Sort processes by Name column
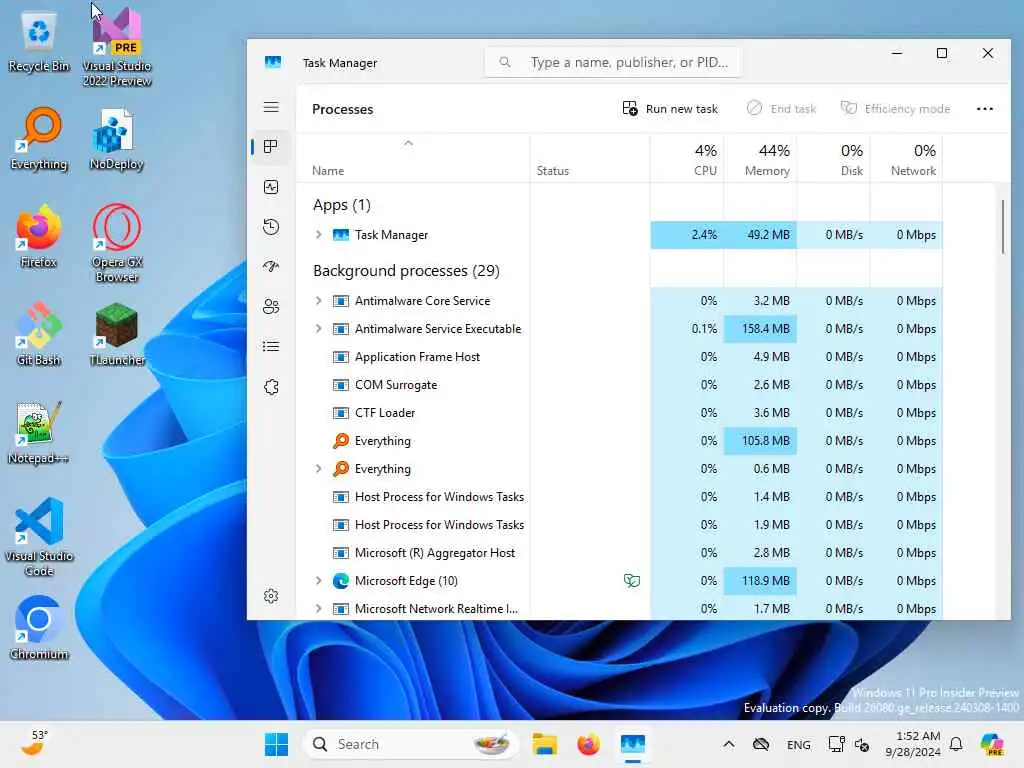The height and width of the screenshot is (768, 1024). pos(413,159)
